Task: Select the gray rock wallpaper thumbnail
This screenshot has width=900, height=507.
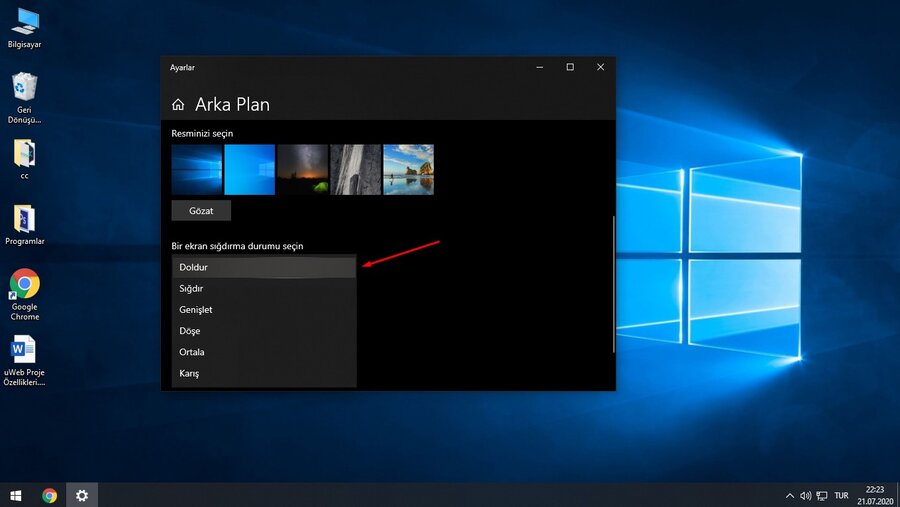Action: pos(355,169)
